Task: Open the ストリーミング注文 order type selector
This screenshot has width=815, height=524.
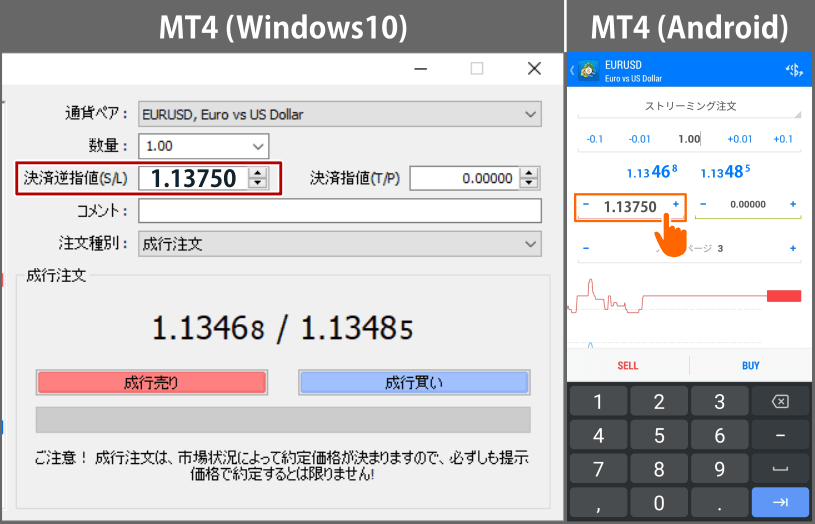Action: point(690,107)
